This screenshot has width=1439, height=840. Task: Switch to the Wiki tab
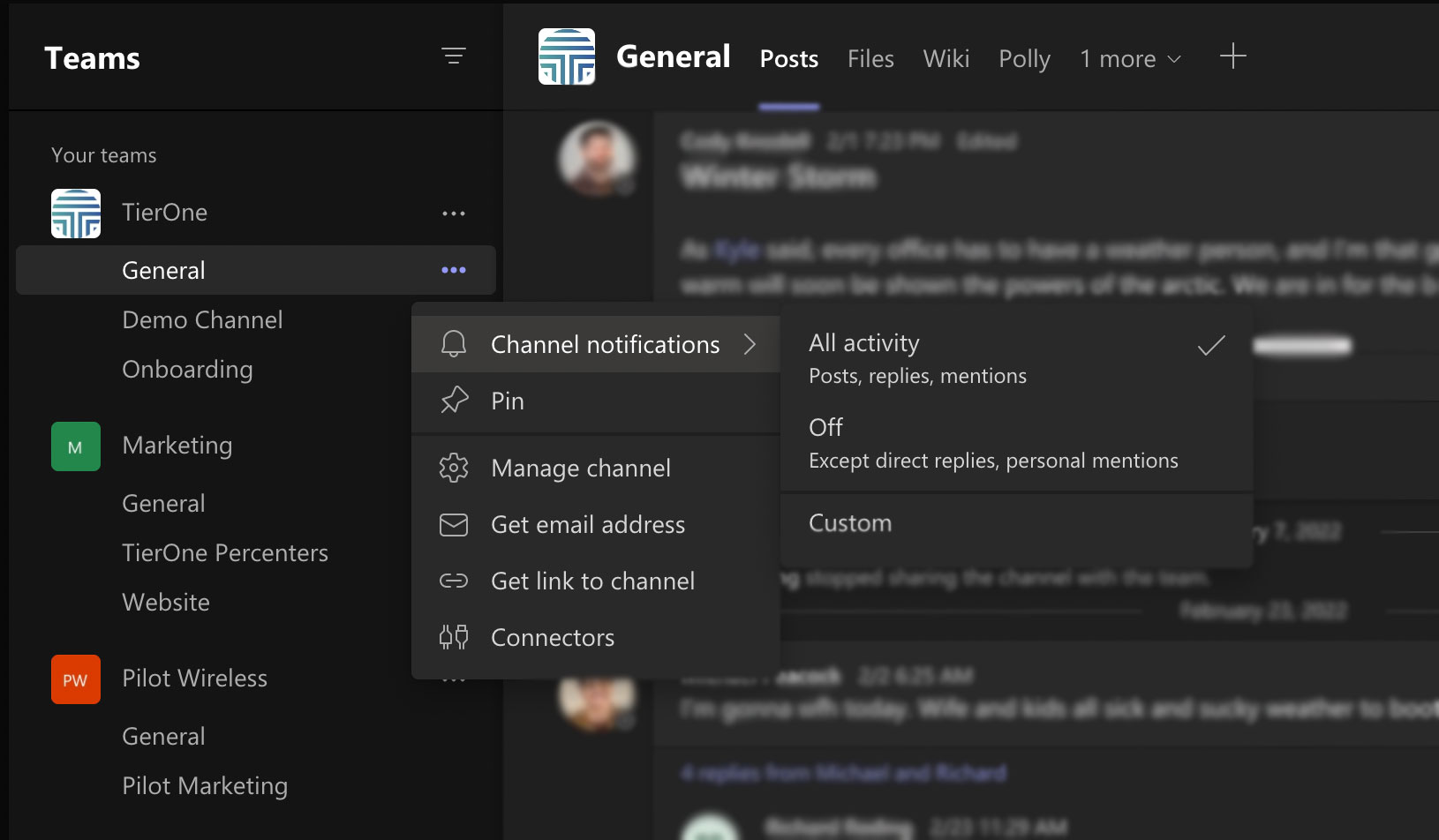(946, 59)
